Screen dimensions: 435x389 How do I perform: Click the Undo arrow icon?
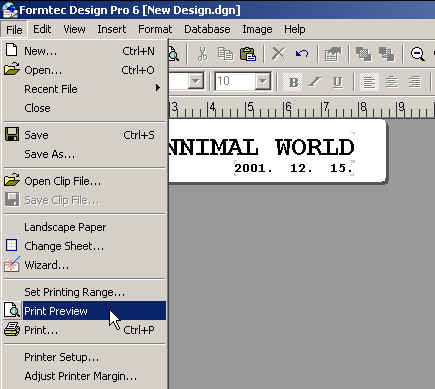pos(302,54)
